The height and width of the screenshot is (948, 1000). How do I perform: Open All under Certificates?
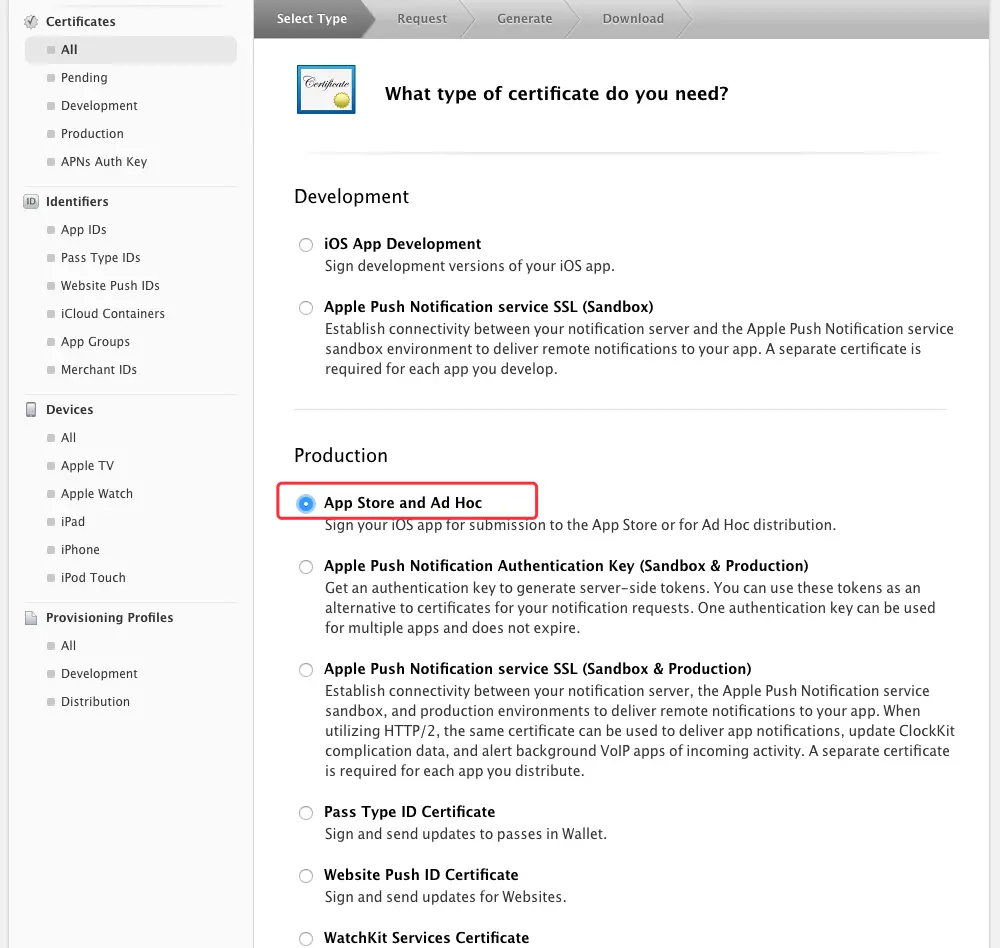point(131,50)
